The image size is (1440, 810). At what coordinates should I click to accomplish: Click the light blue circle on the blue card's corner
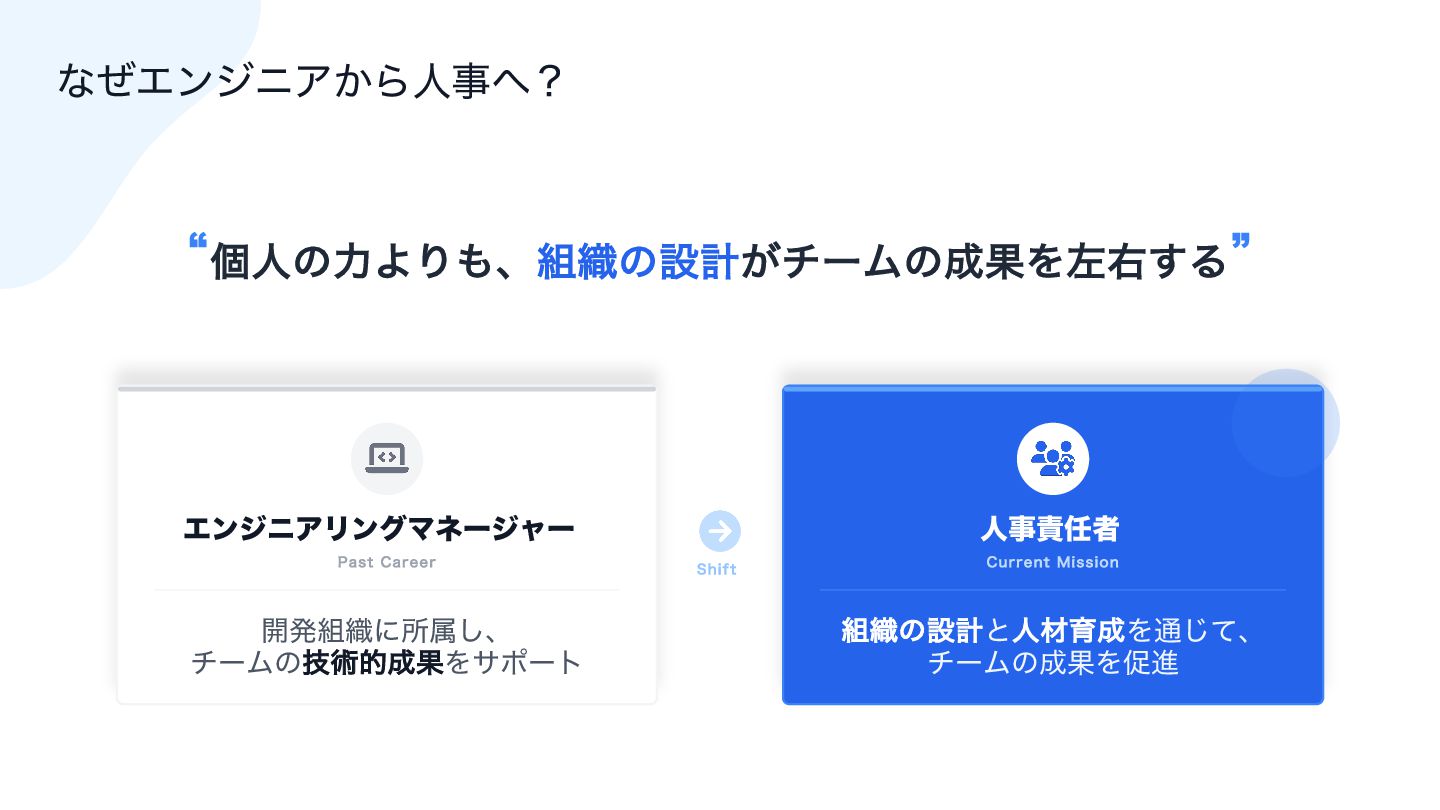pyautogui.click(x=1286, y=423)
